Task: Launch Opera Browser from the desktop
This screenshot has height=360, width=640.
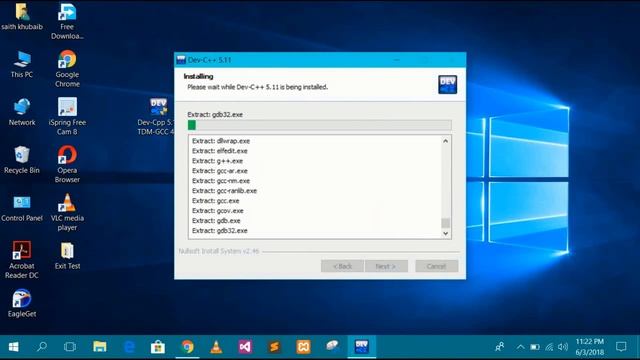Action: click(67, 164)
